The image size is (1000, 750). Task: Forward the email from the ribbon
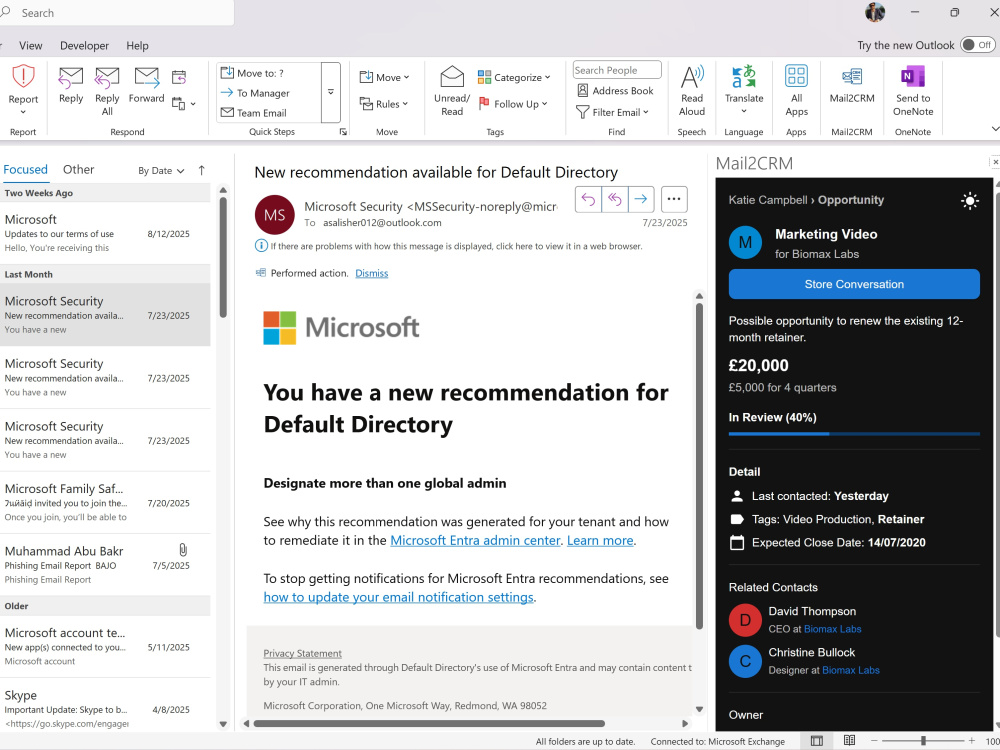tap(147, 85)
